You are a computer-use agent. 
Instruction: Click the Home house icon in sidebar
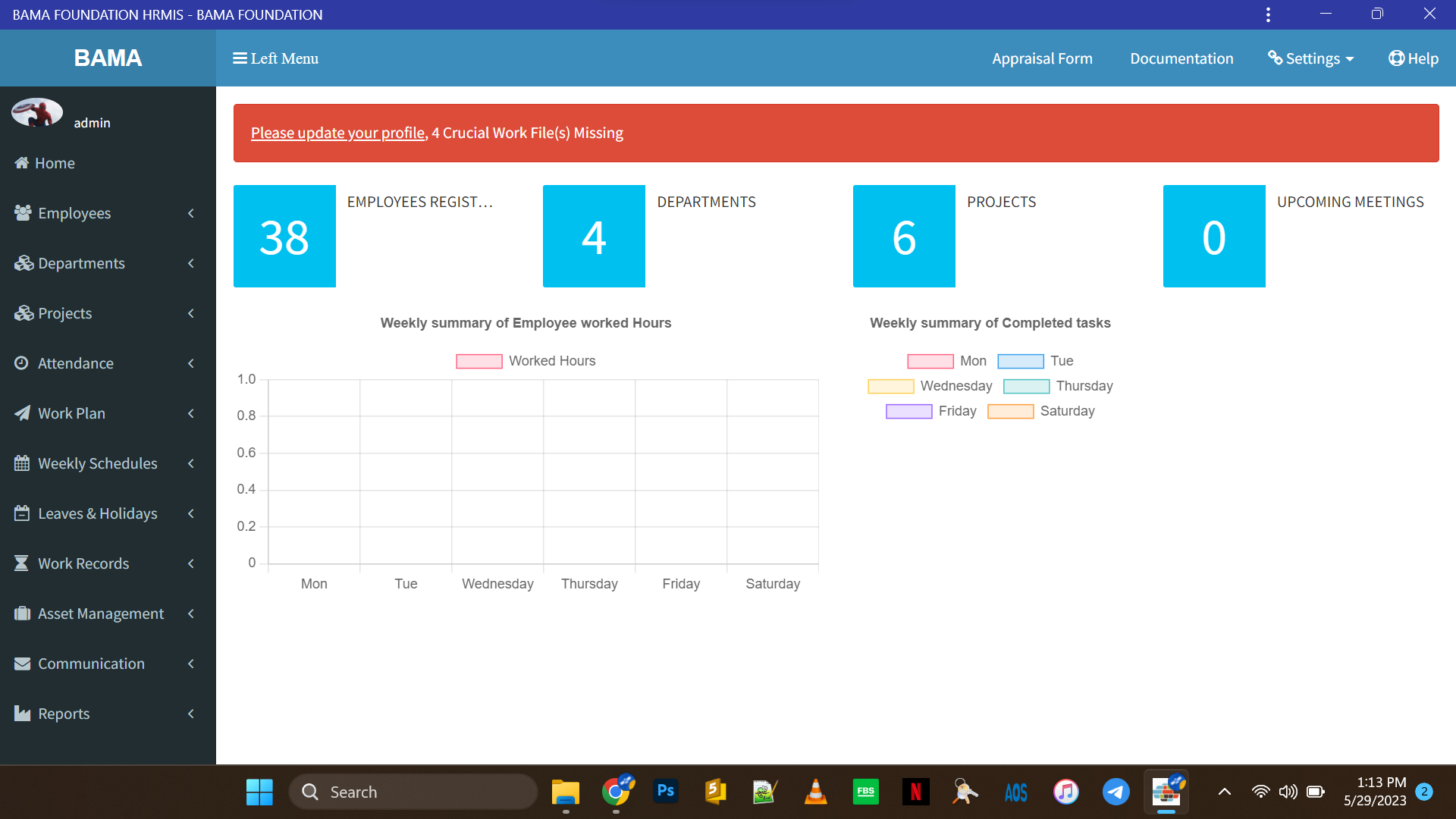[x=21, y=163]
